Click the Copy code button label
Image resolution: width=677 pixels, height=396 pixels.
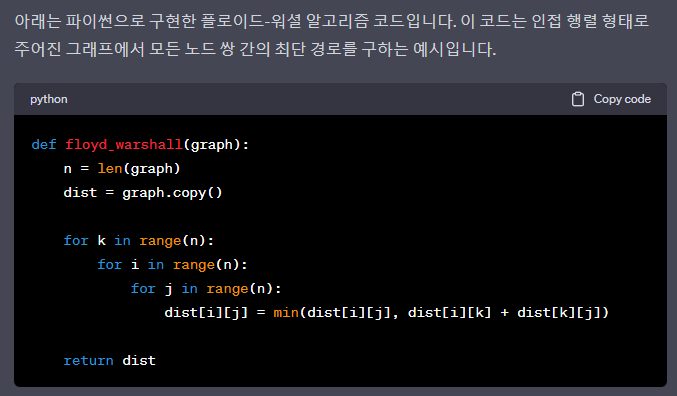coord(622,99)
